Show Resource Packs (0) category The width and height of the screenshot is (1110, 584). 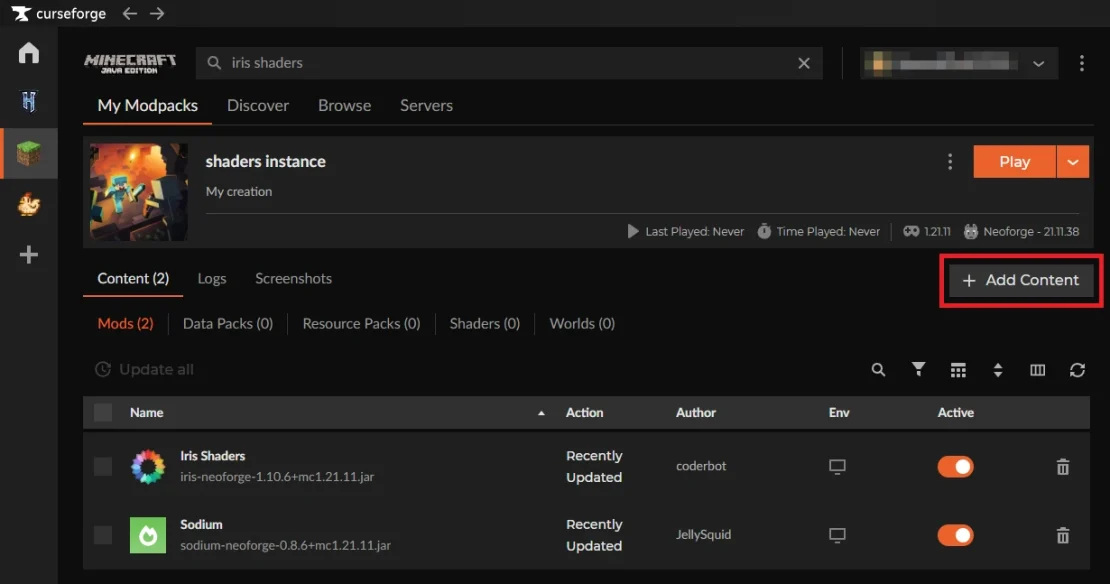(x=361, y=324)
